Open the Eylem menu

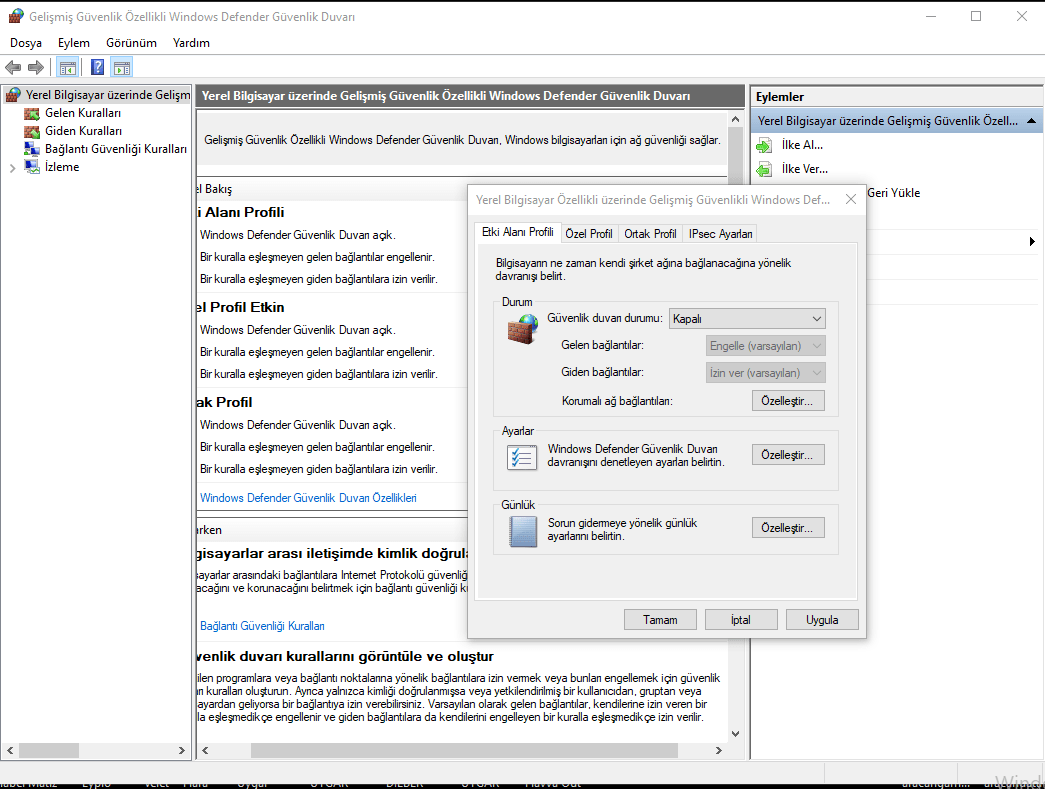click(x=73, y=43)
